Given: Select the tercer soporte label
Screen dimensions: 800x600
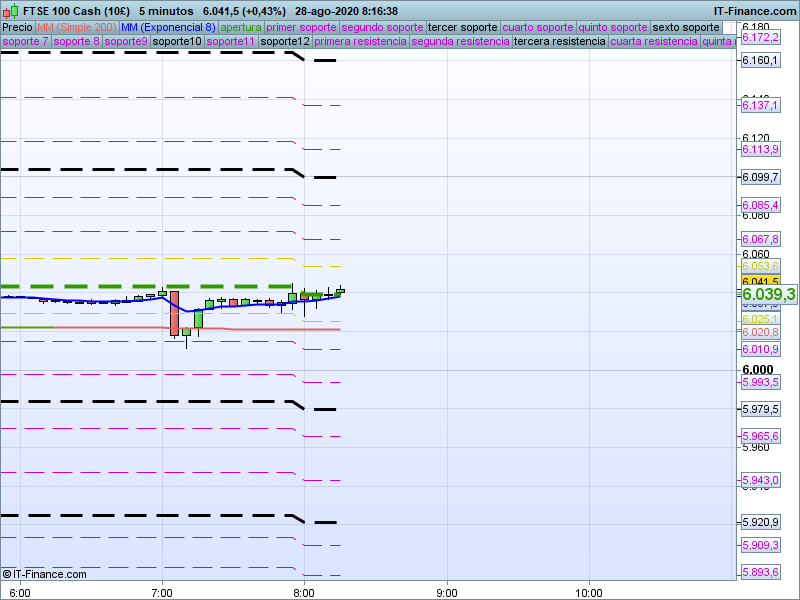Looking at the screenshot, I should coord(461,27).
